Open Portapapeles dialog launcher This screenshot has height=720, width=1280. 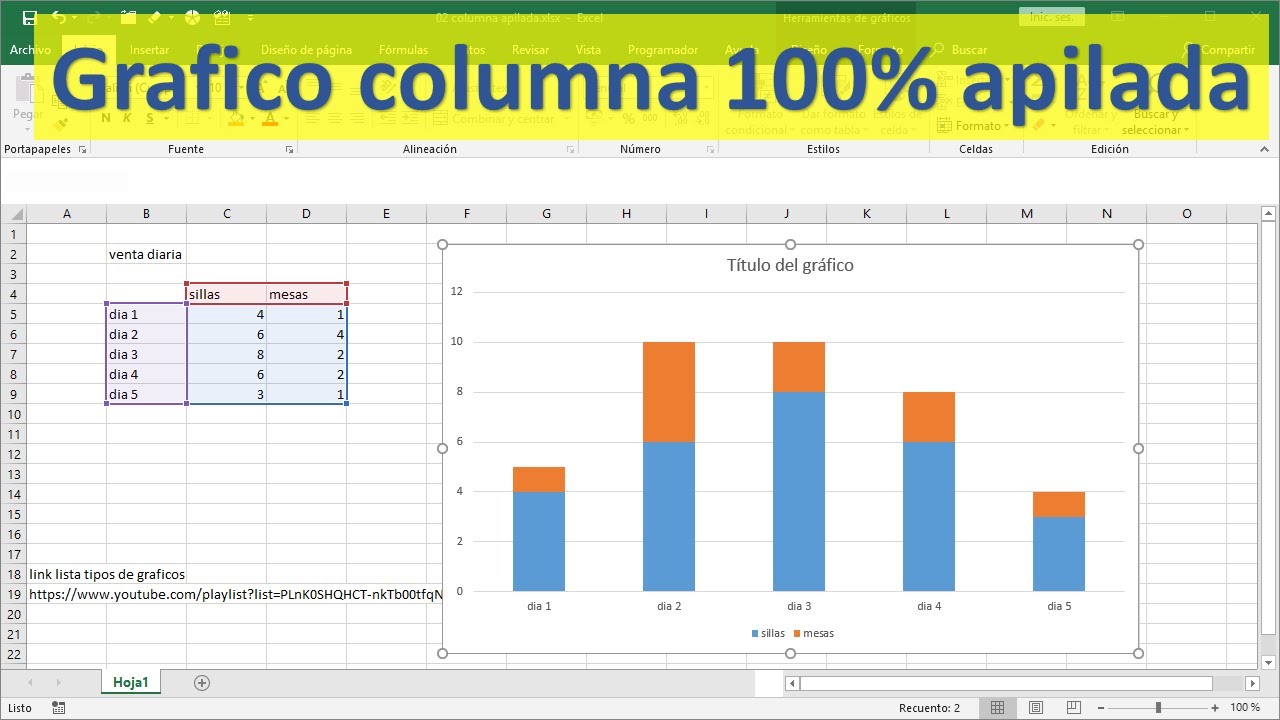82,149
